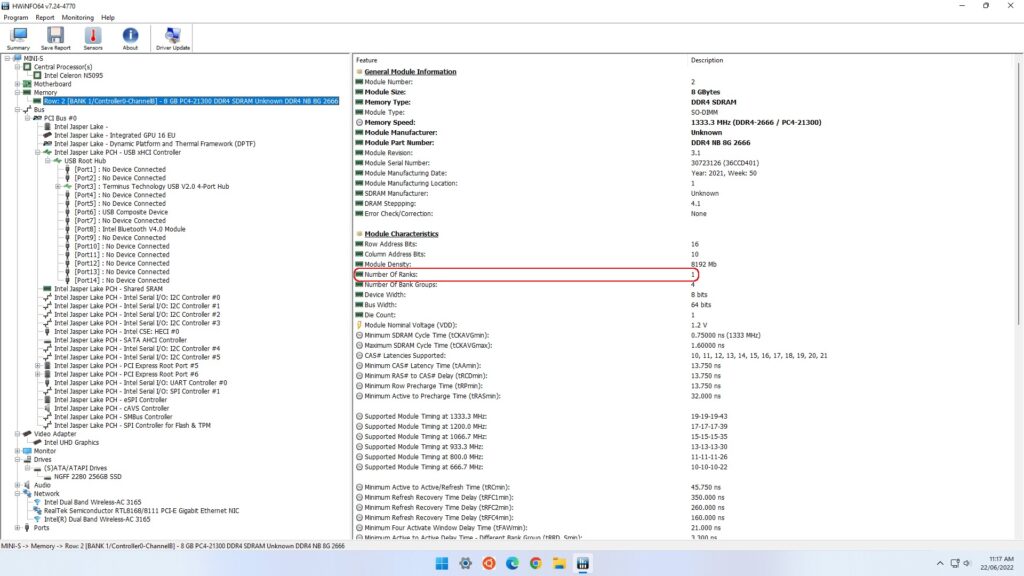
Task: Expand the Motherboard tree node
Action: 17,84
